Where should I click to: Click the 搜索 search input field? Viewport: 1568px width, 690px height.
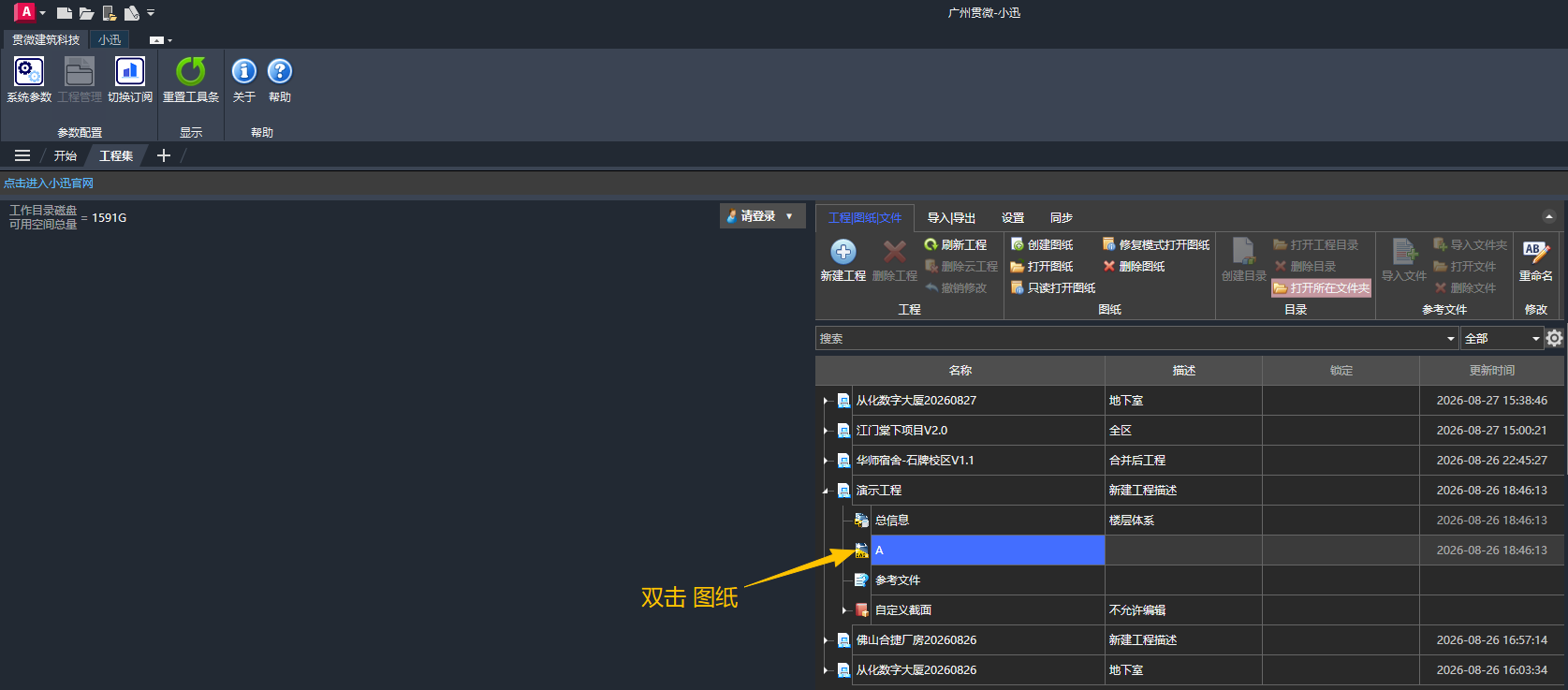click(1136, 338)
